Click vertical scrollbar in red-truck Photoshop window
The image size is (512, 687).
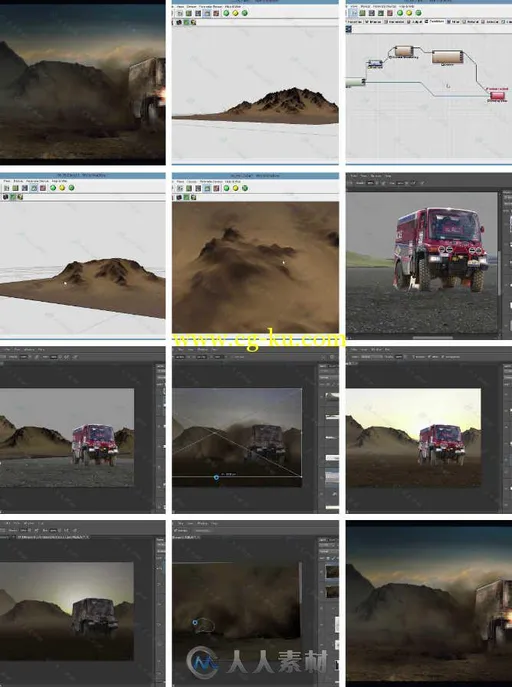[x=499, y=274]
